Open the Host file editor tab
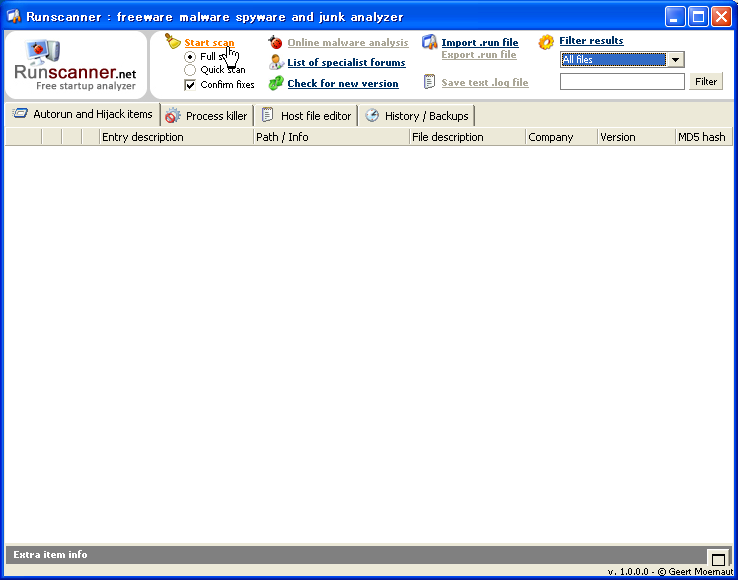This screenshot has width=738, height=580. click(306, 116)
